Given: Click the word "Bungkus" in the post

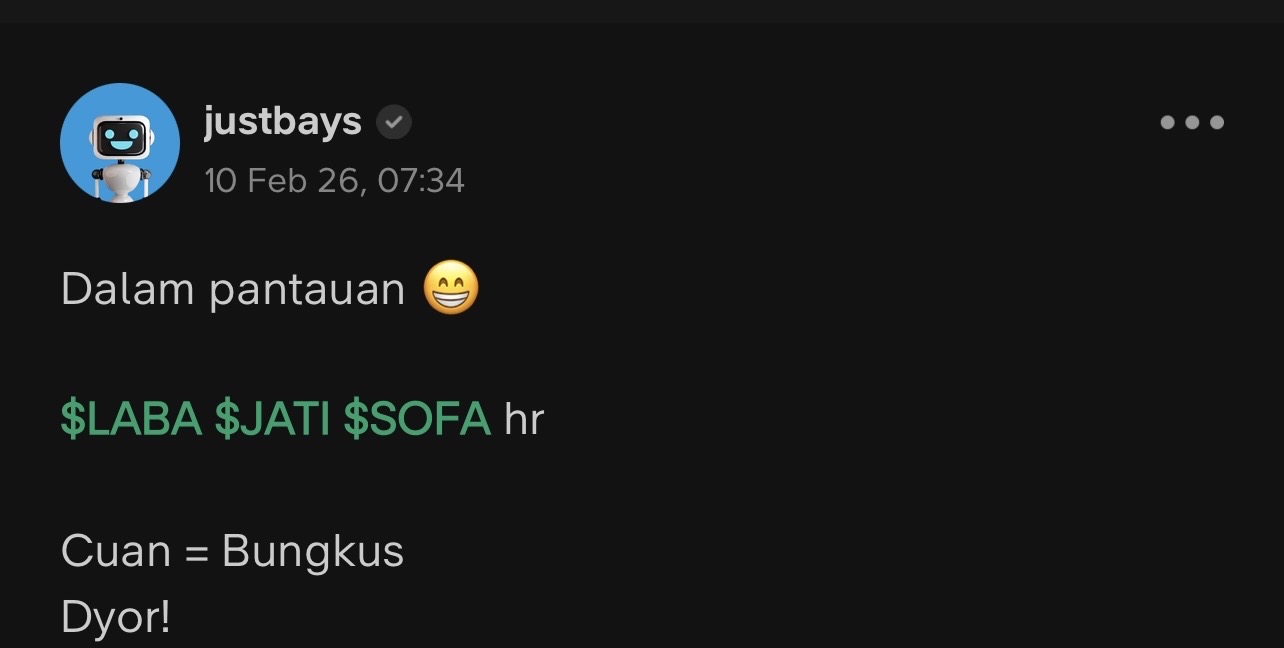Looking at the screenshot, I should 313,553.
